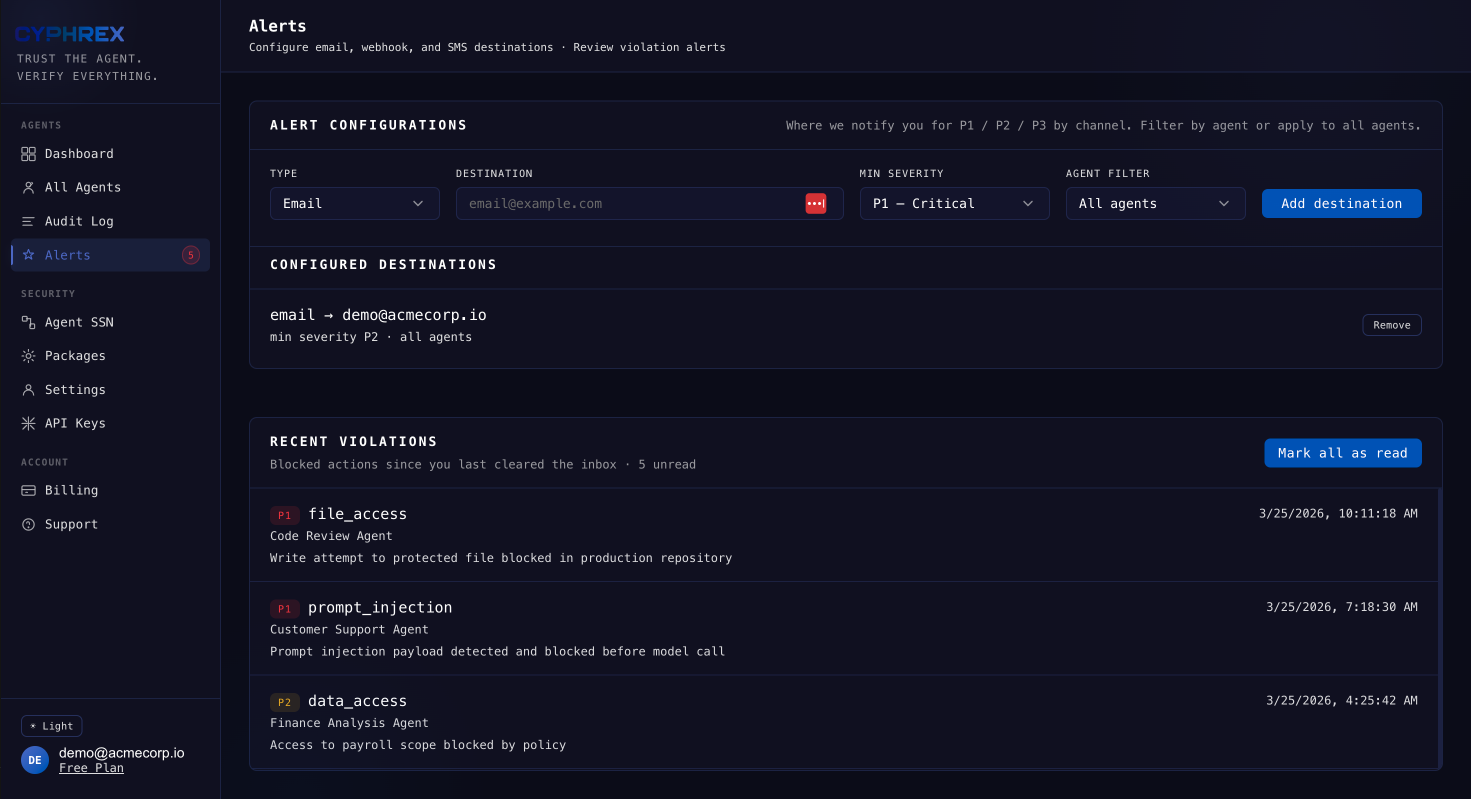This screenshot has height=799, width=1471.
Task: Click the P2 badge on data_access violation
Action: [x=285, y=702]
